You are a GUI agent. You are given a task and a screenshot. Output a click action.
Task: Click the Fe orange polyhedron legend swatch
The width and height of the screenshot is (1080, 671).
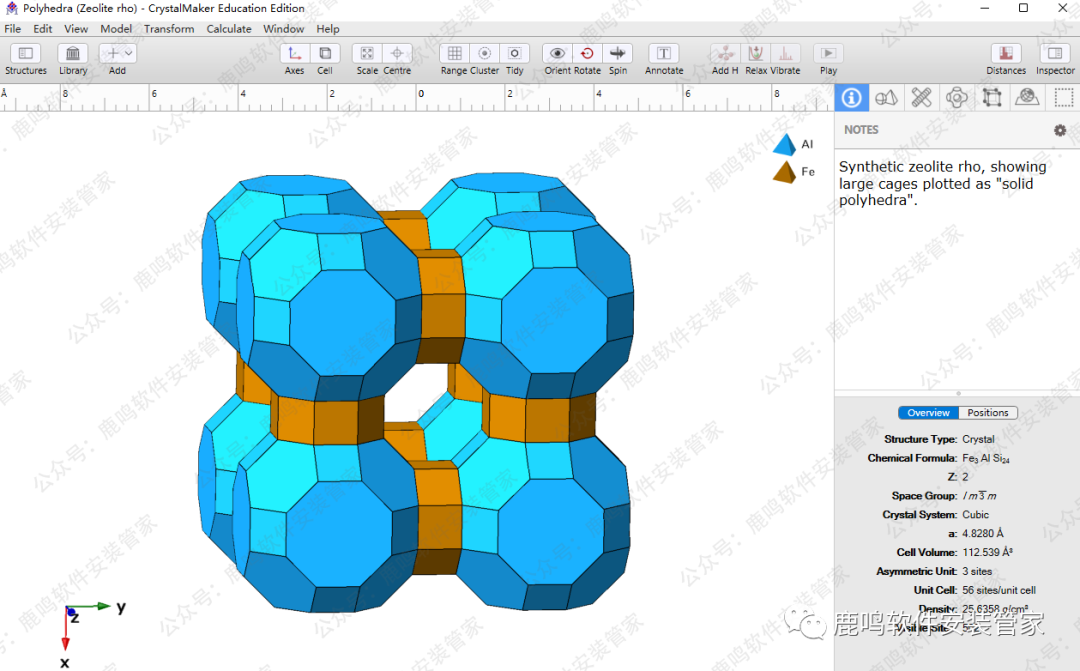(785, 172)
